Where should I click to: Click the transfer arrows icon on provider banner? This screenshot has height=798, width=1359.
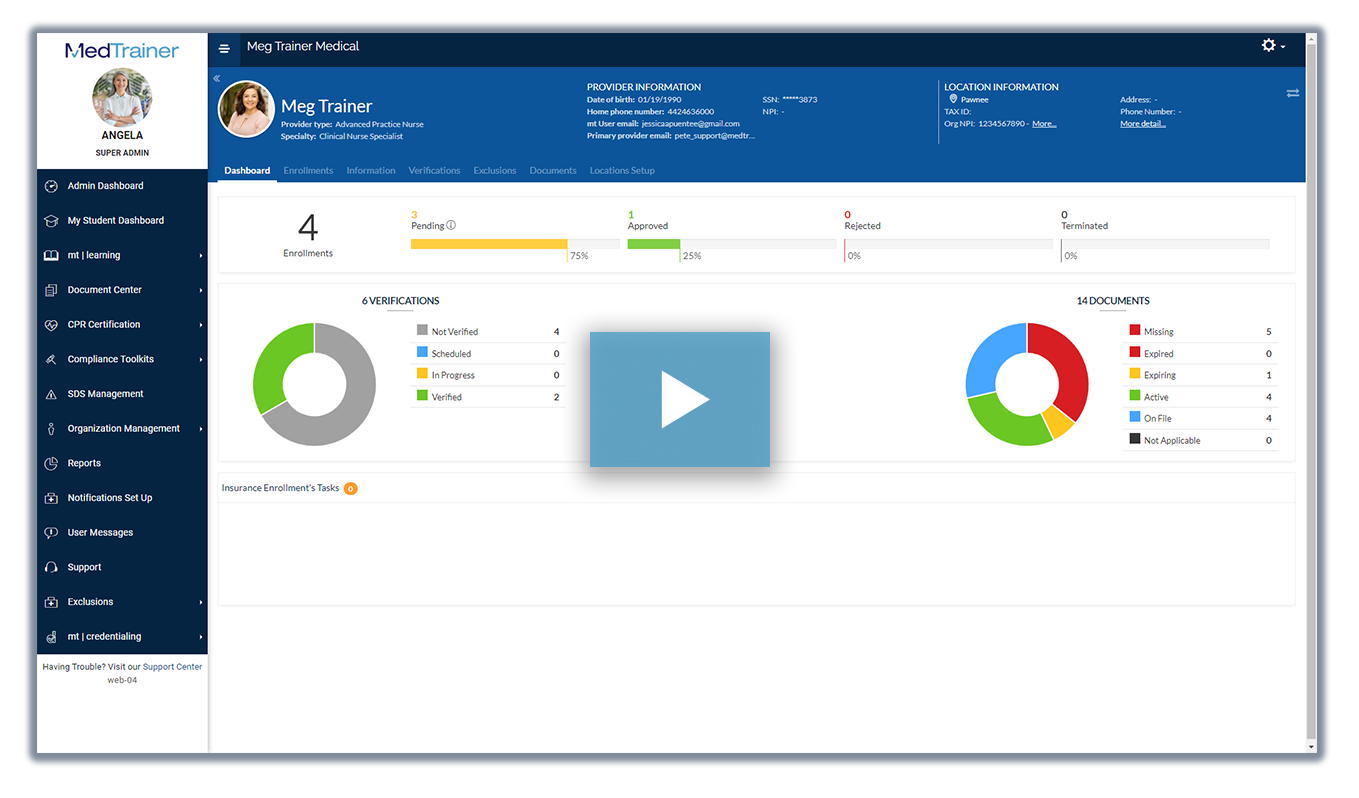click(x=1293, y=92)
